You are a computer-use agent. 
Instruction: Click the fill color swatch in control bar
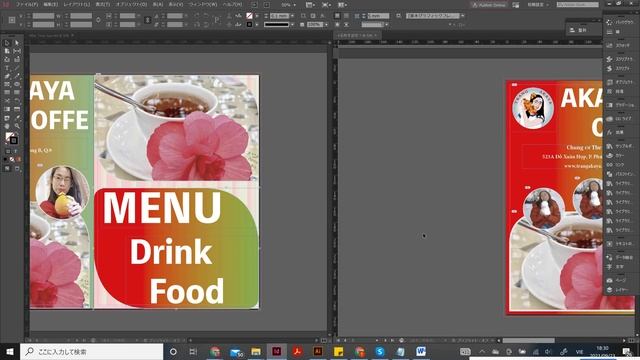249,16
